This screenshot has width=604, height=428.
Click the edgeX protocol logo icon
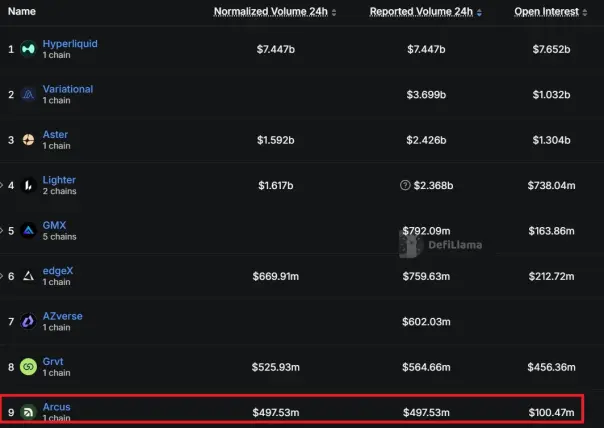28,276
